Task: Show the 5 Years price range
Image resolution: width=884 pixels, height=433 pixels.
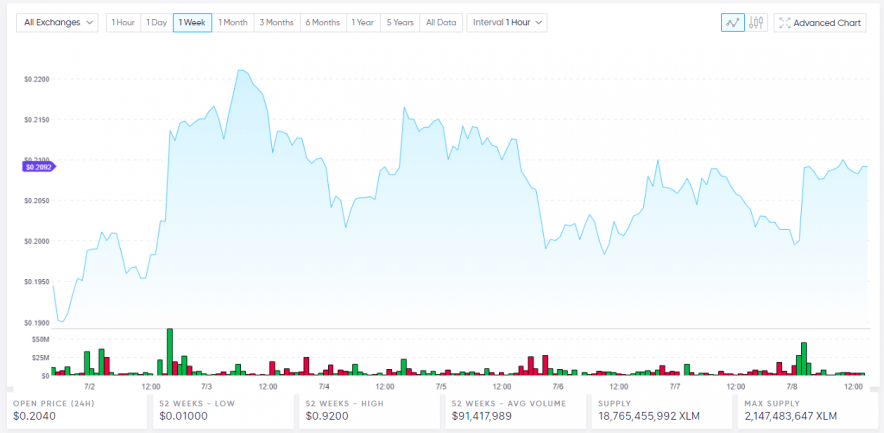Action: 400,22
